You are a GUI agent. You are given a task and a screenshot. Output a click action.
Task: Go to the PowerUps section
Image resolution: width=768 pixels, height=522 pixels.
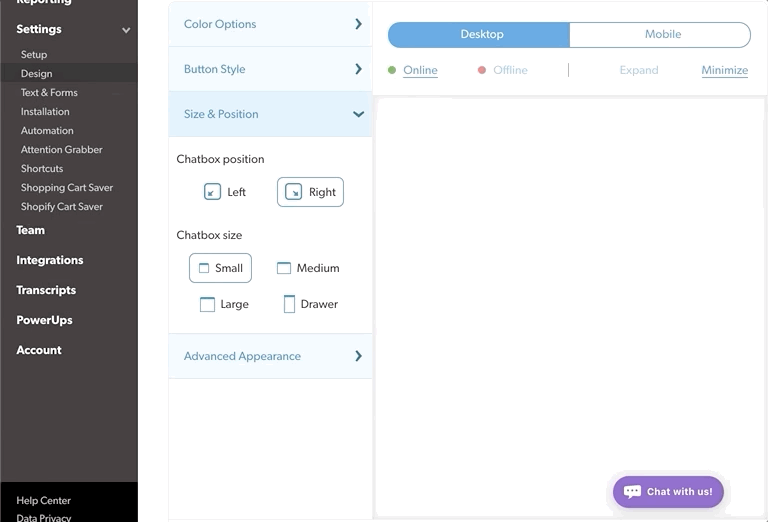point(44,320)
